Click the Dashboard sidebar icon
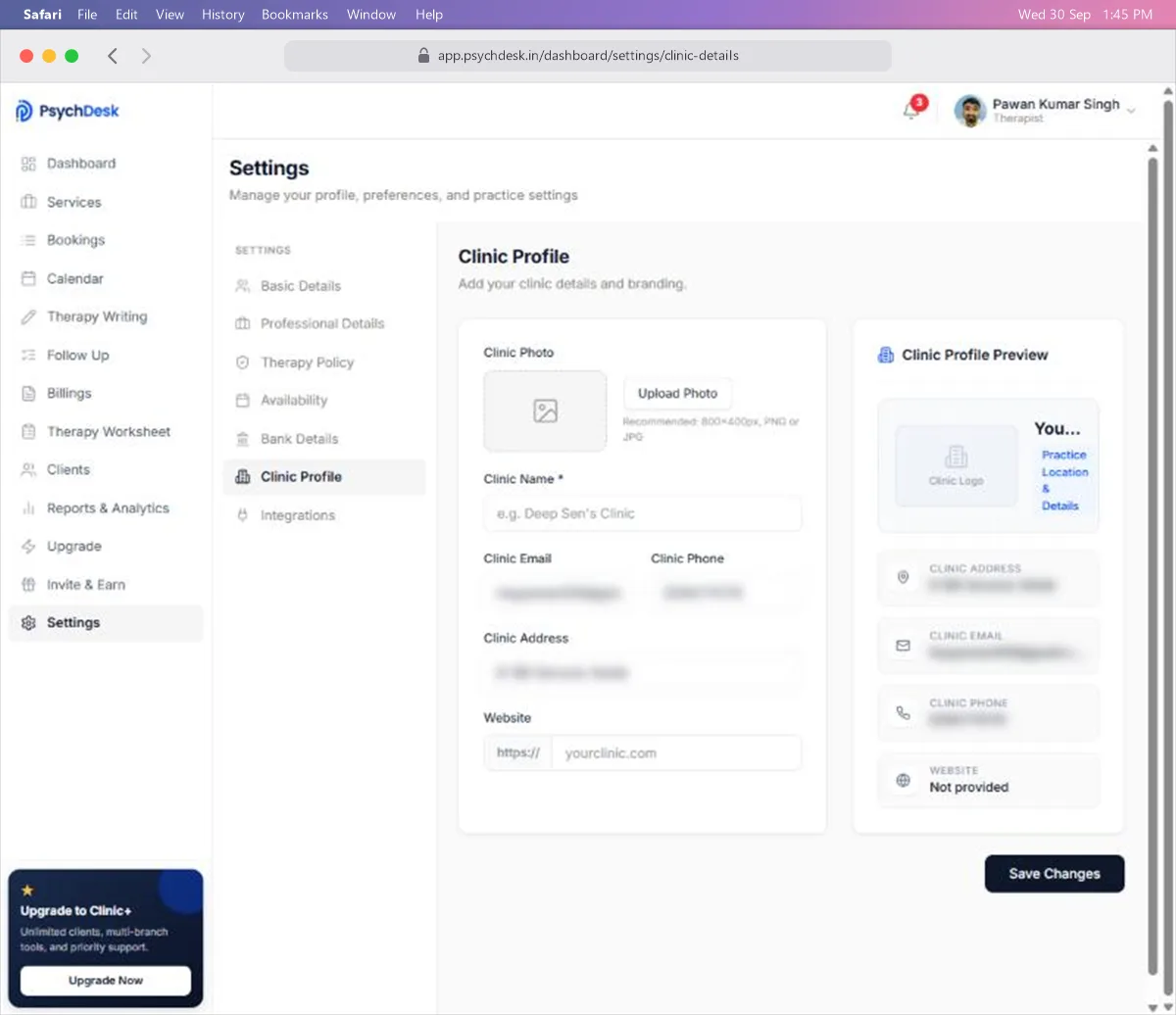The width and height of the screenshot is (1176, 1015). click(28, 164)
